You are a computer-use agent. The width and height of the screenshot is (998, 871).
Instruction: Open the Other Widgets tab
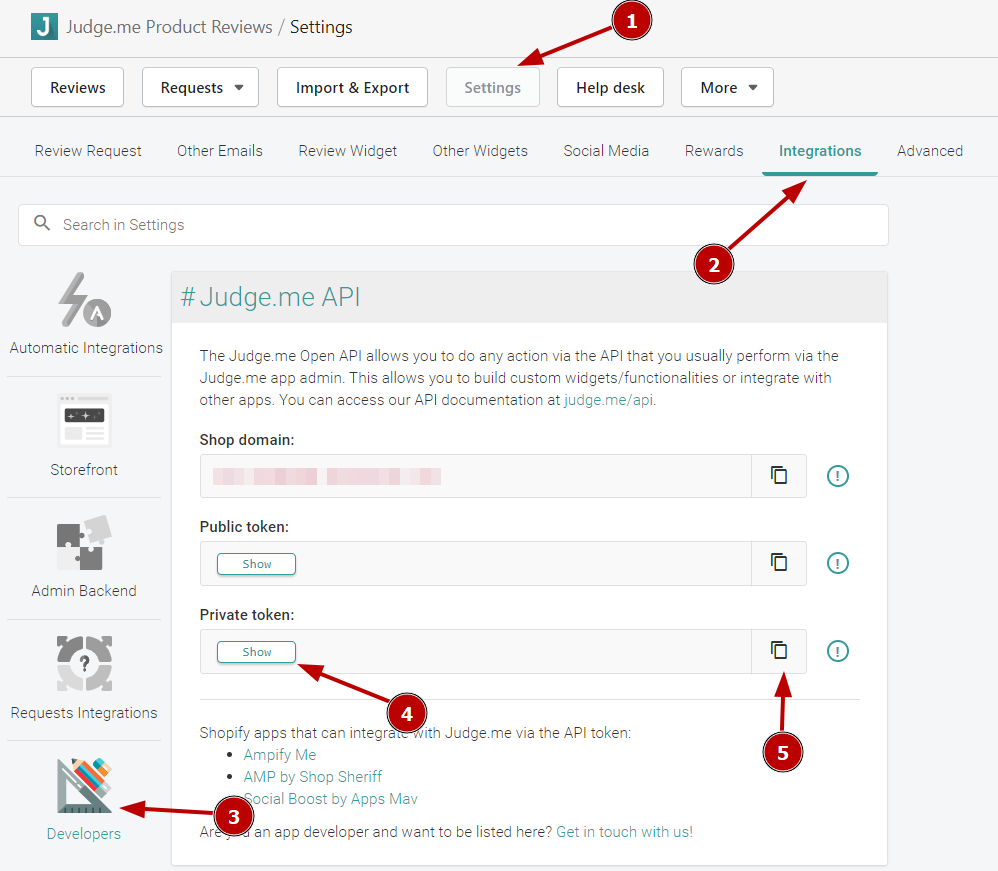click(x=480, y=151)
